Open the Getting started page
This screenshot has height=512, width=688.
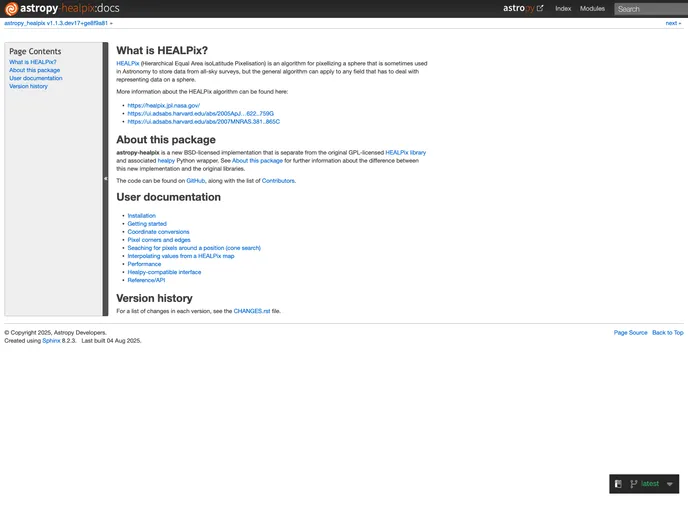tap(147, 224)
